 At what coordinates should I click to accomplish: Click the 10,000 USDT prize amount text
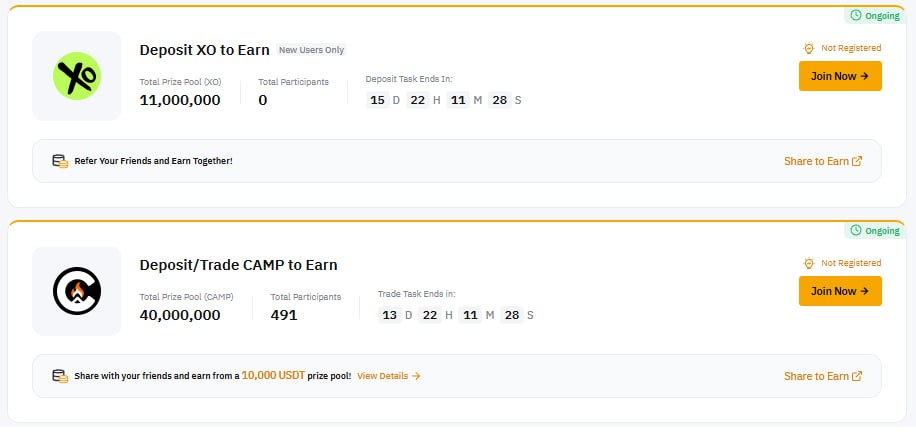[273, 375]
